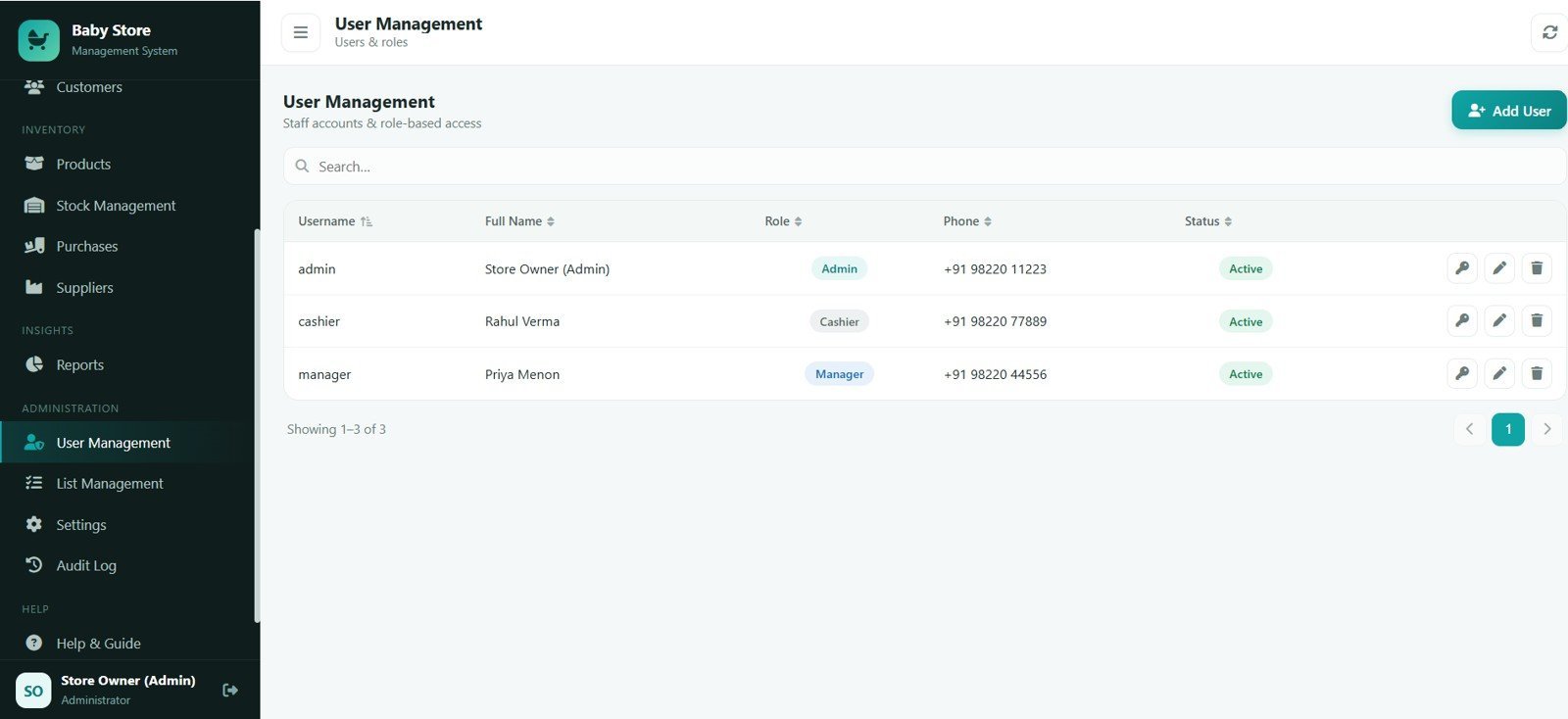This screenshot has height=719, width=1568.
Task: Edit the cashier user via pencil icon
Action: (1499, 321)
